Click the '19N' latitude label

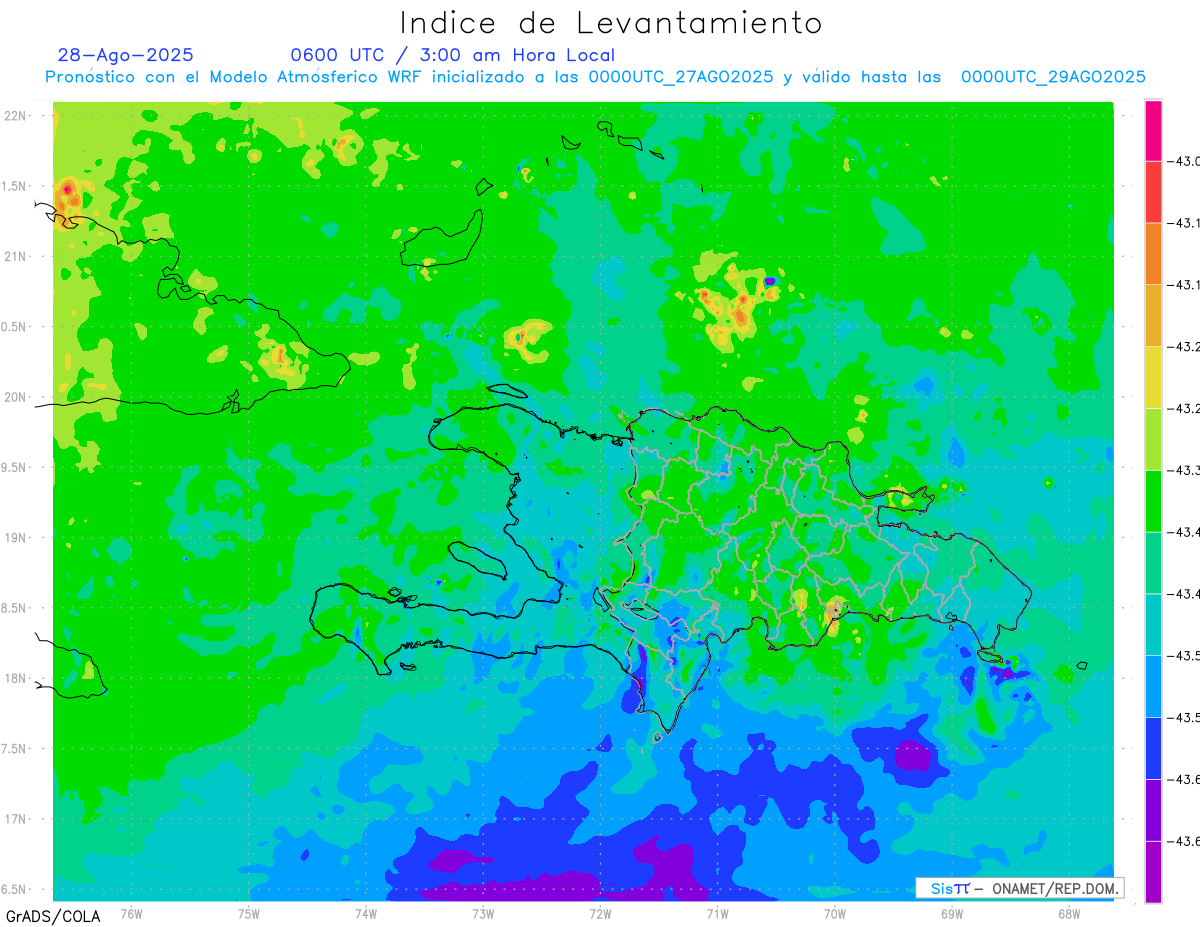[16, 537]
